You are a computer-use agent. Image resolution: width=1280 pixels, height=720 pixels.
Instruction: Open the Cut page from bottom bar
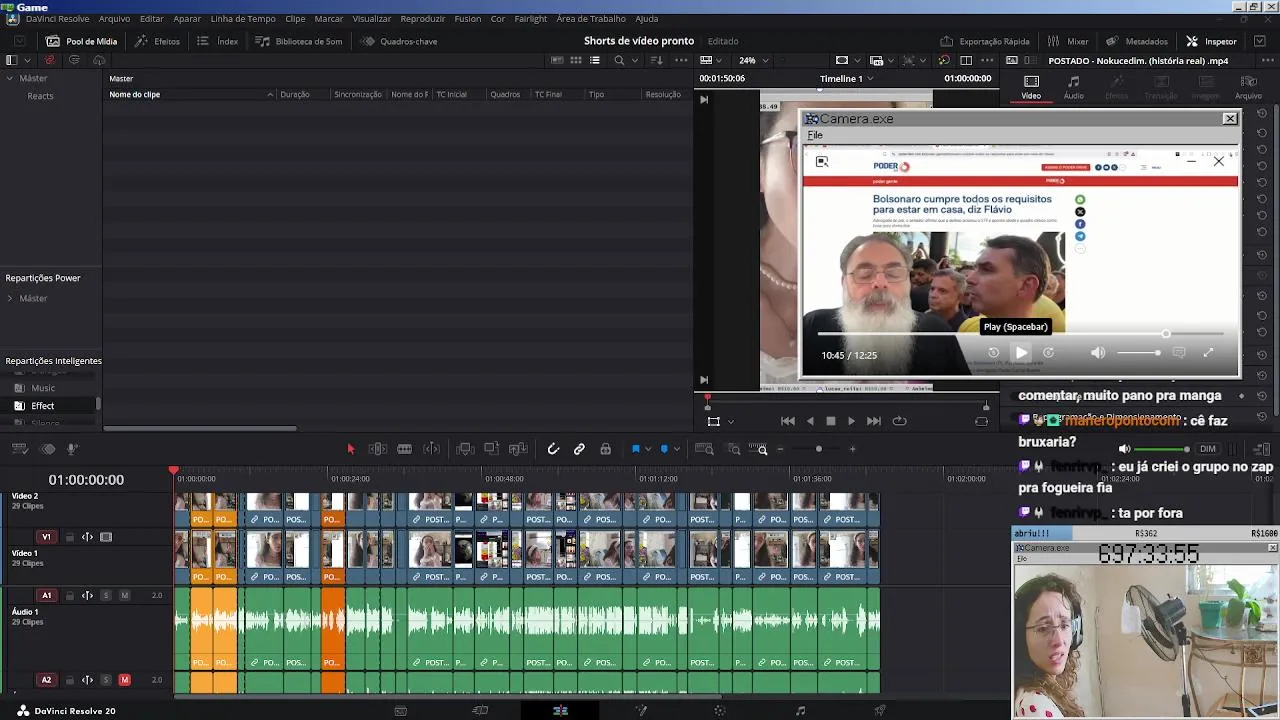pos(480,711)
